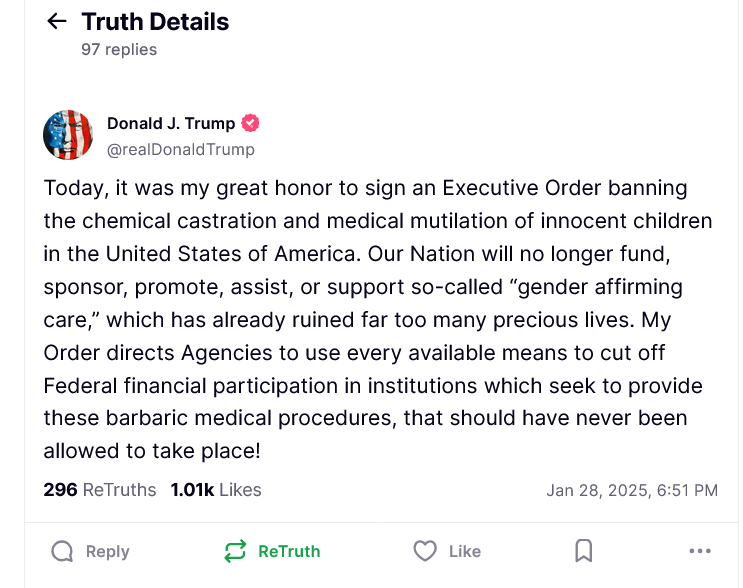Click the heart icon to like
This screenshot has height=588, width=743.
coord(425,551)
